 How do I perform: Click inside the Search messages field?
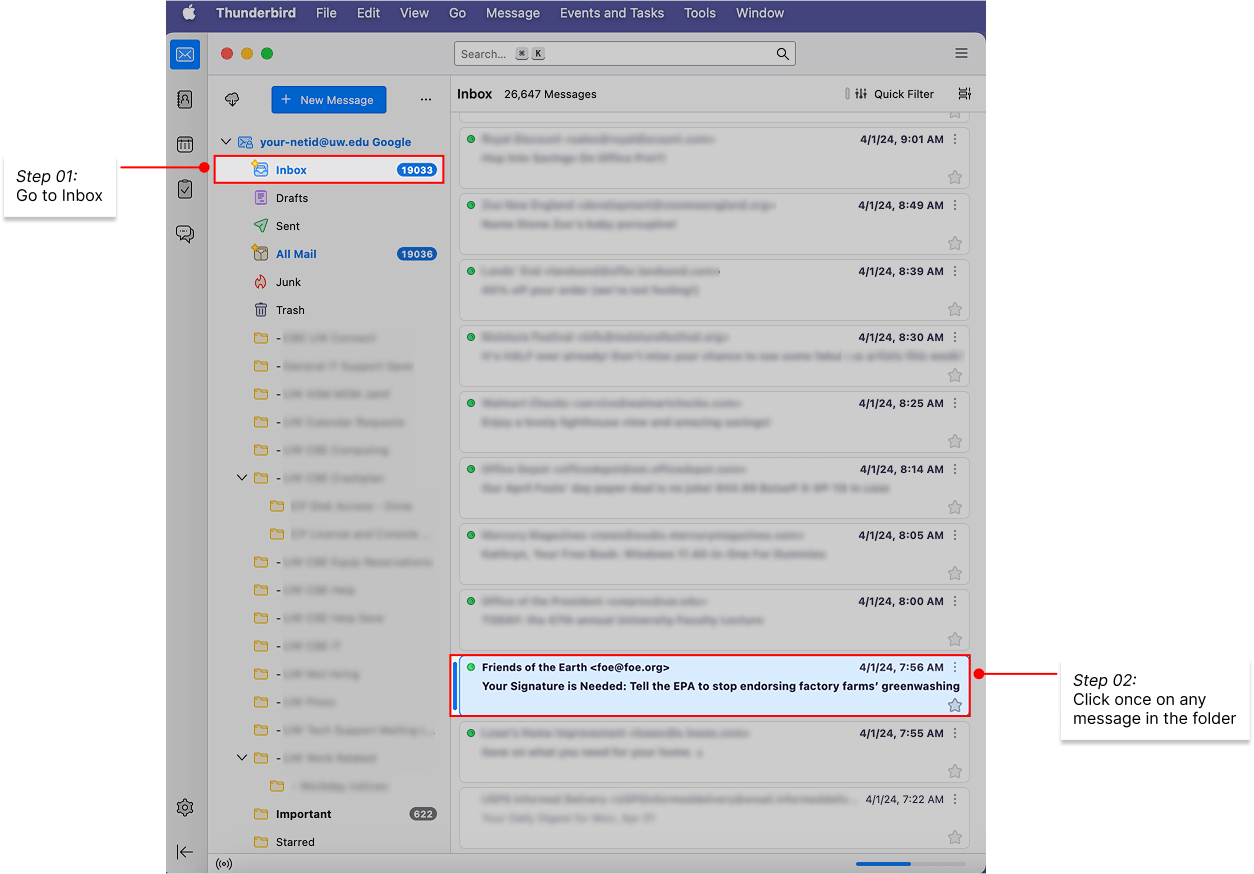tap(620, 53)
